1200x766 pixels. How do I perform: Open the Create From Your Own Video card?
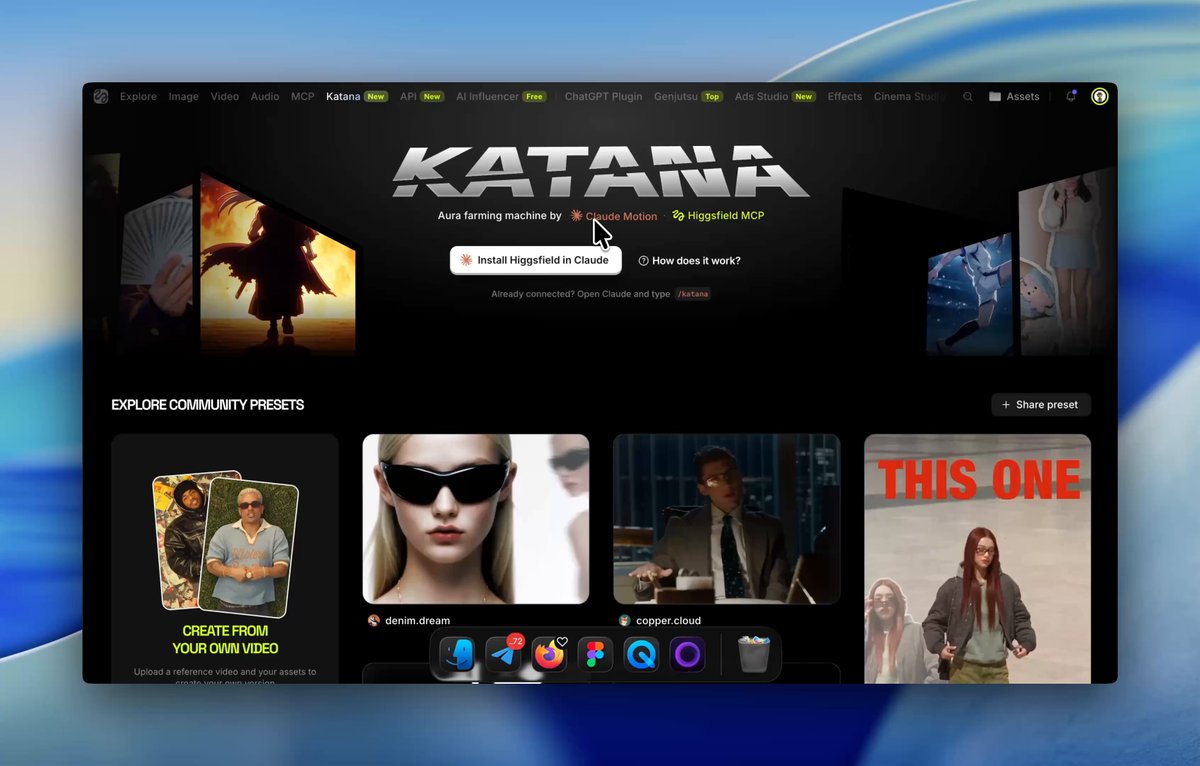(225, 558)
